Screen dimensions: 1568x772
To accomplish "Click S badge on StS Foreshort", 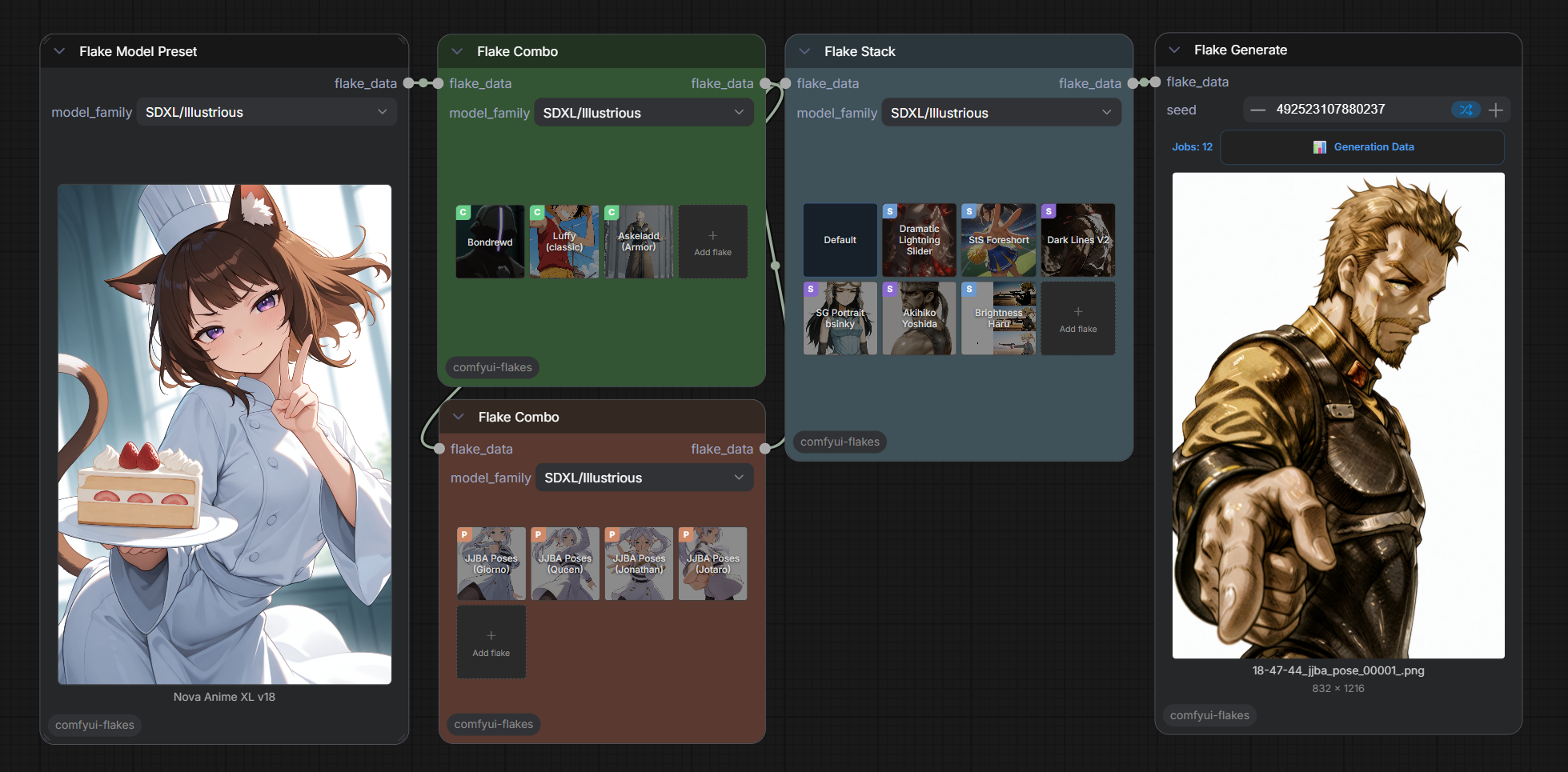I will 969,212.
